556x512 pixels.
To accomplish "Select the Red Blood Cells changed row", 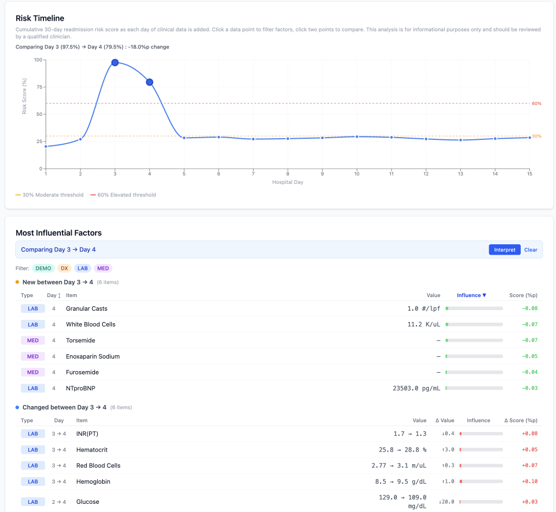I will (279, 466).
